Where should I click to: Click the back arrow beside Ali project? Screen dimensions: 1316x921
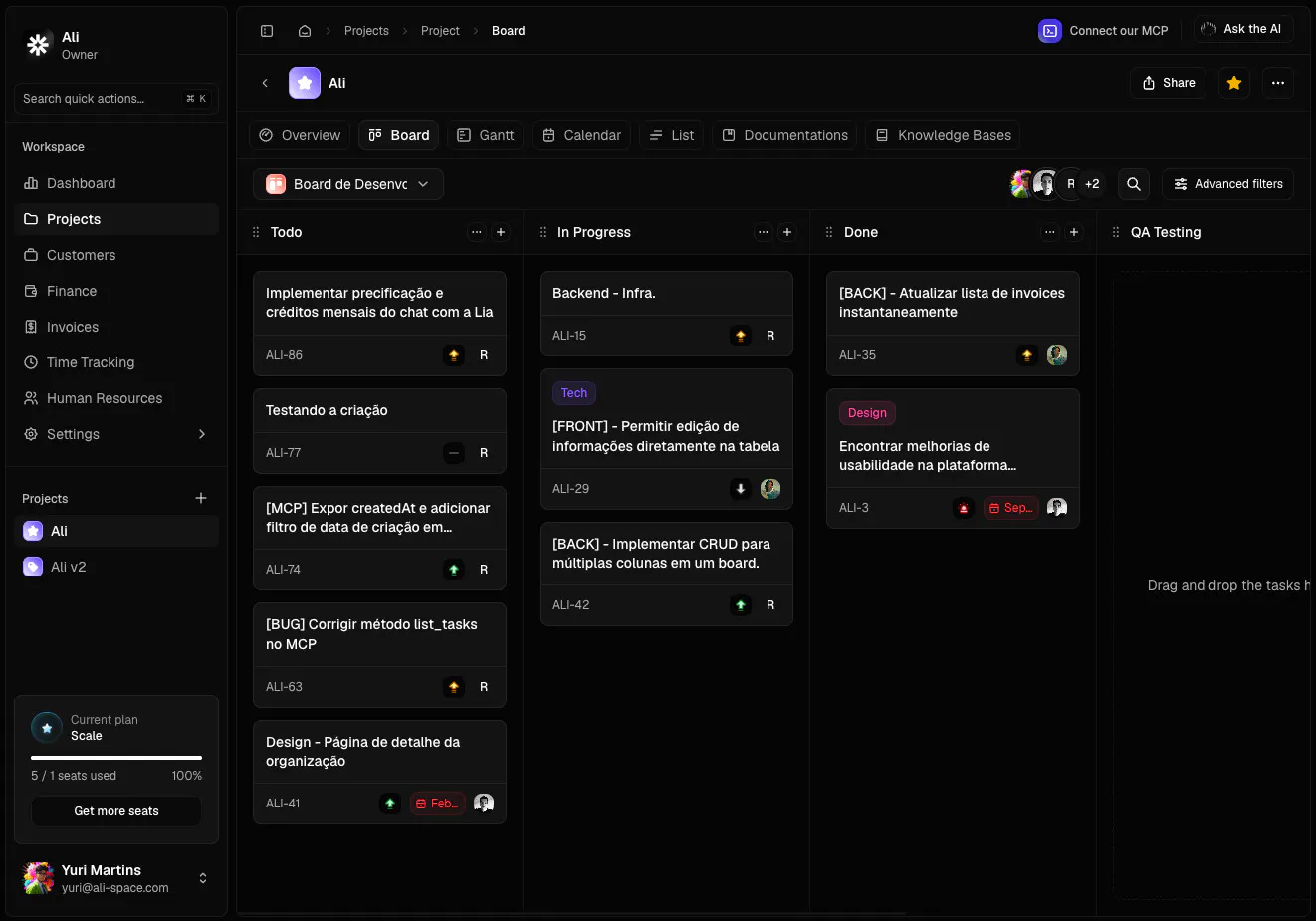(x=265, y=83)
